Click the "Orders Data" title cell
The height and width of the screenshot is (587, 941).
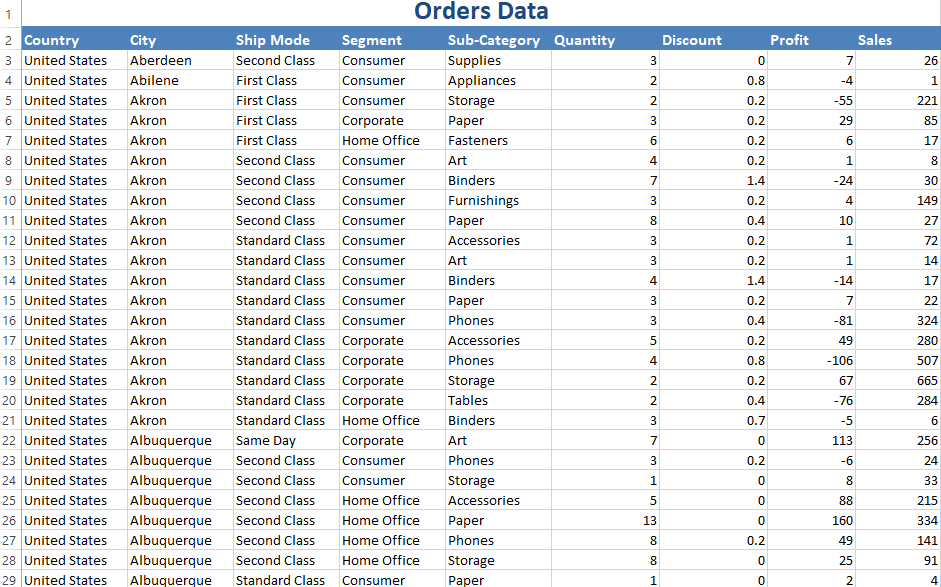tap(481, 12)
